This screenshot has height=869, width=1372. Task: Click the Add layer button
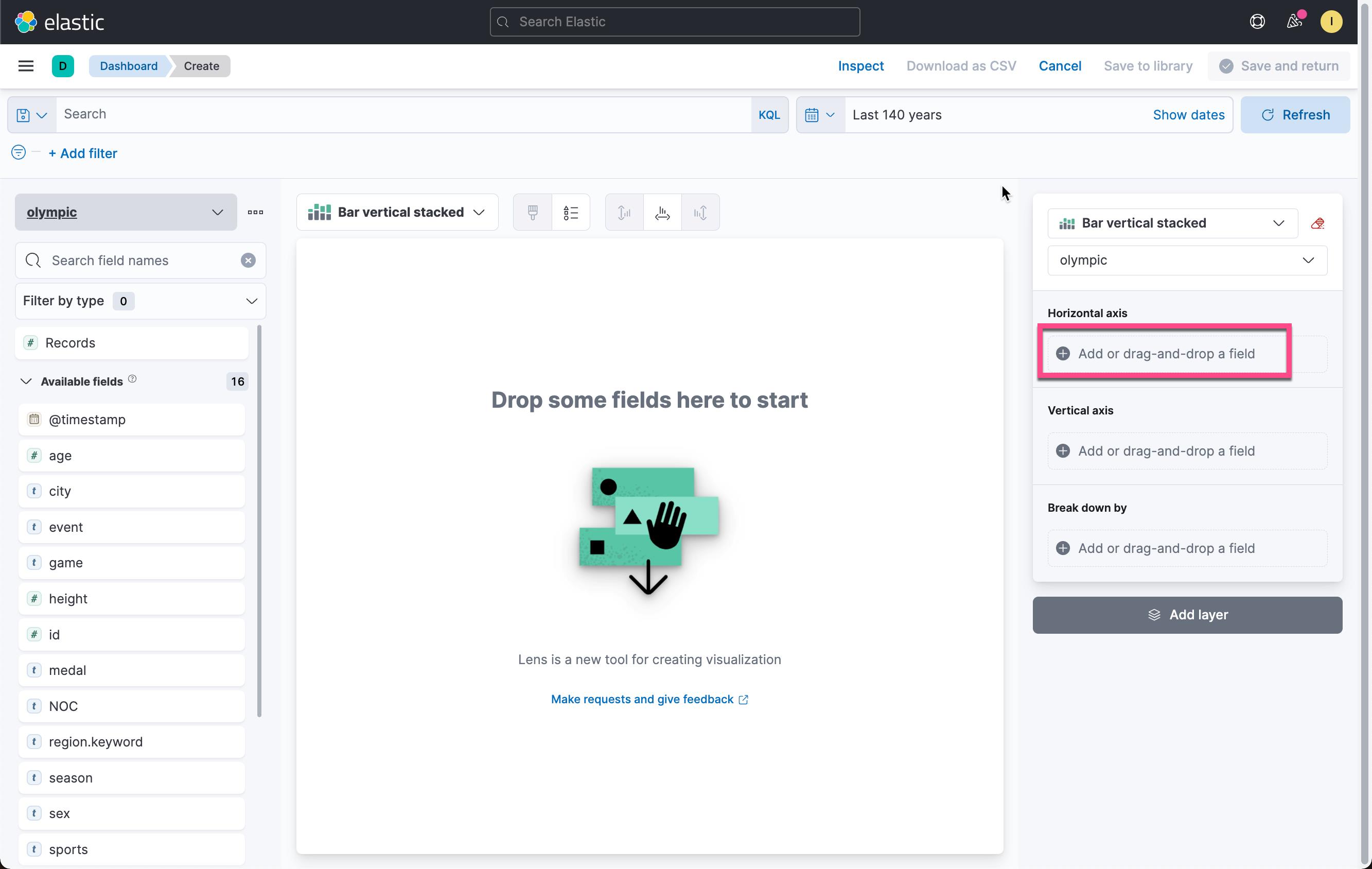point(1187,615)
